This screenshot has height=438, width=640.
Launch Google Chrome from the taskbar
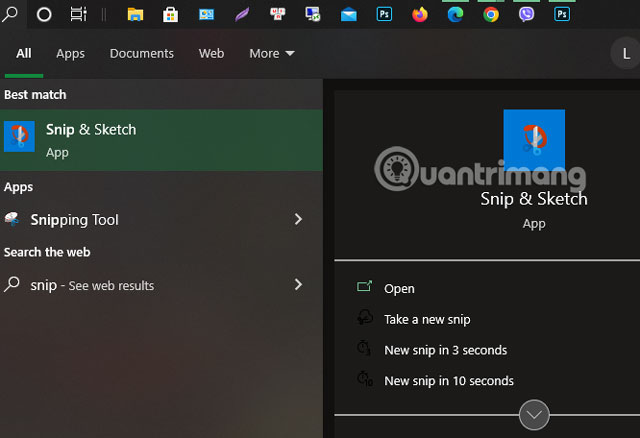click(x=491, y=15)
